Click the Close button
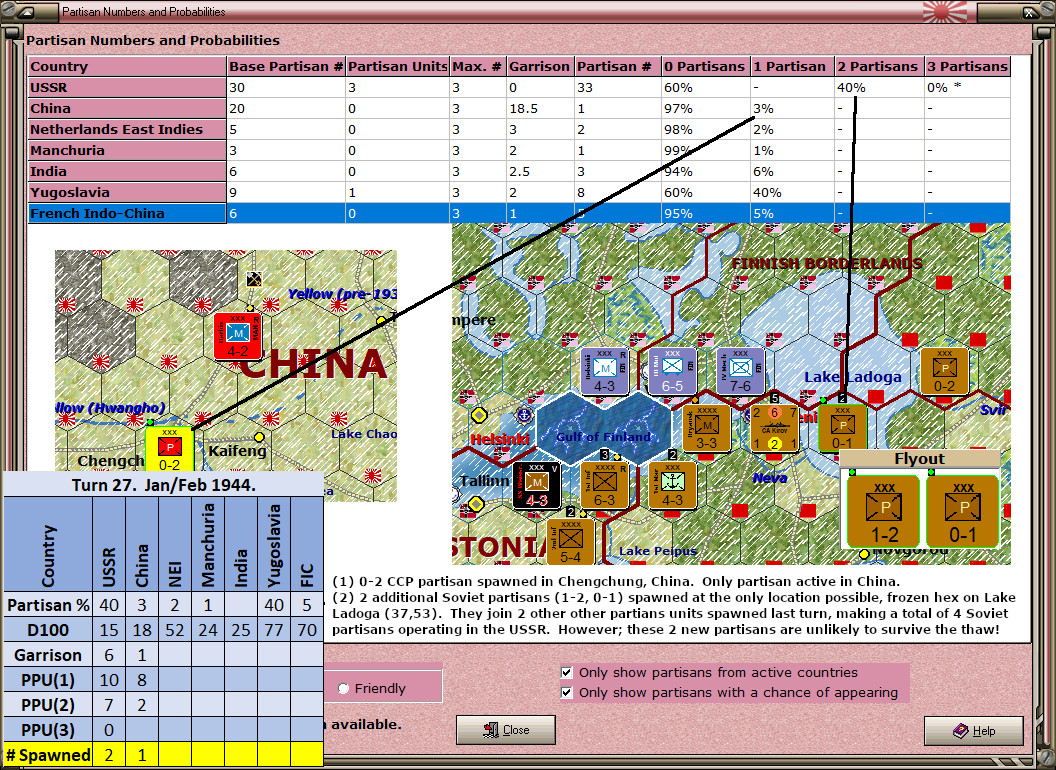The width and height of the screenshot is (1056, 770). tap(506, 730)
